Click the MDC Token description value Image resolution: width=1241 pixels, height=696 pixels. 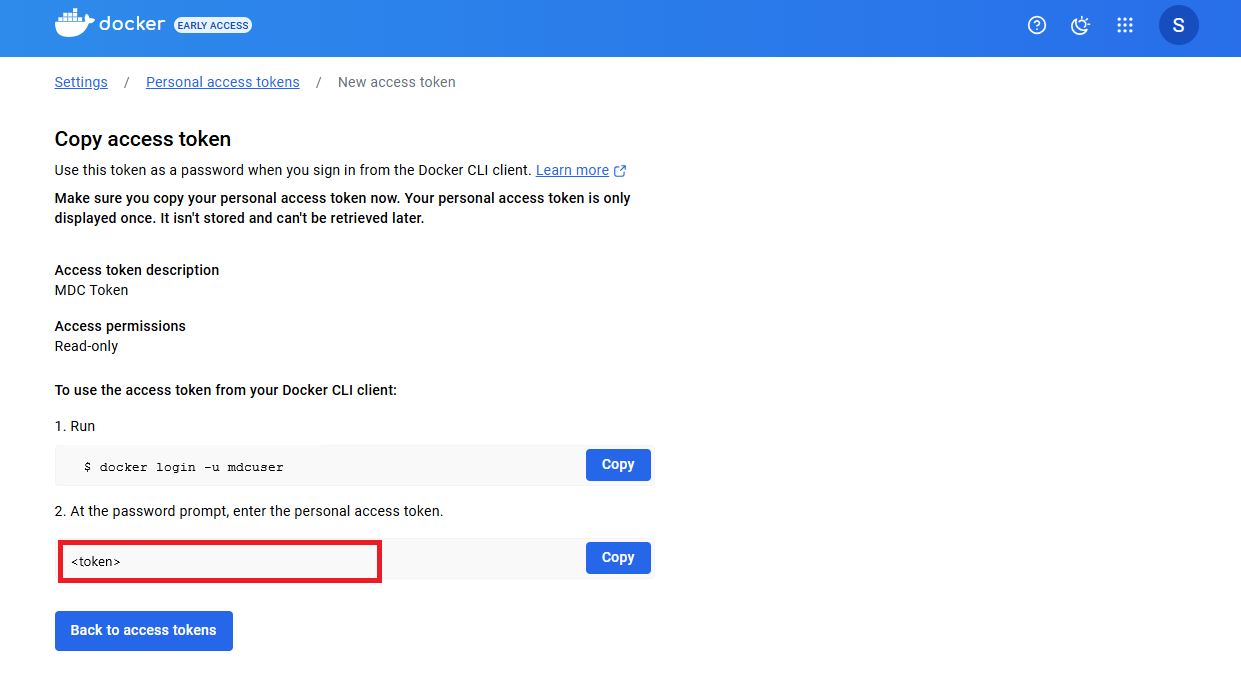pos(91,290)
